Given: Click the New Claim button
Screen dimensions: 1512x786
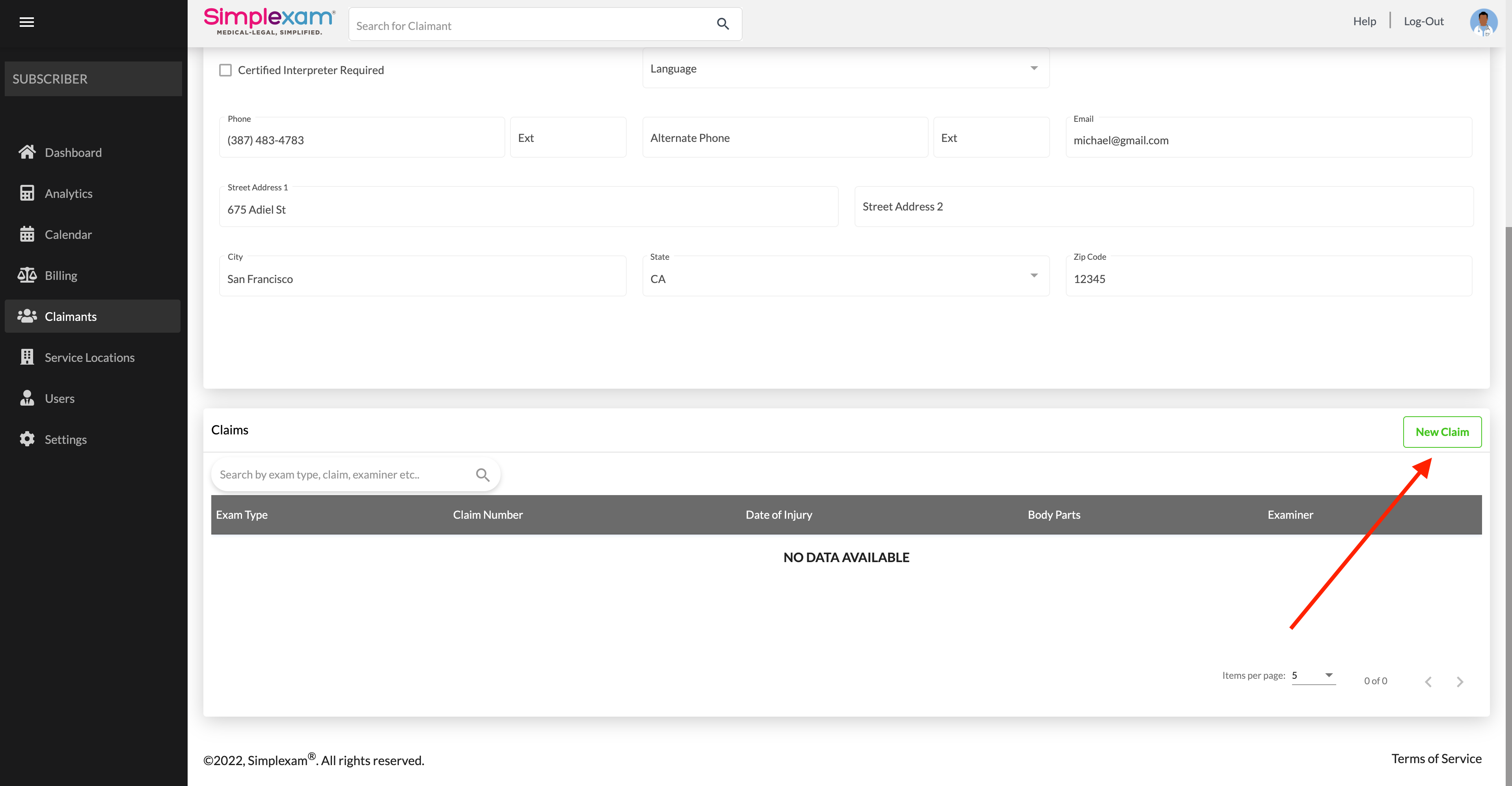Looking at the screenshot, I should click(1441, 432).
